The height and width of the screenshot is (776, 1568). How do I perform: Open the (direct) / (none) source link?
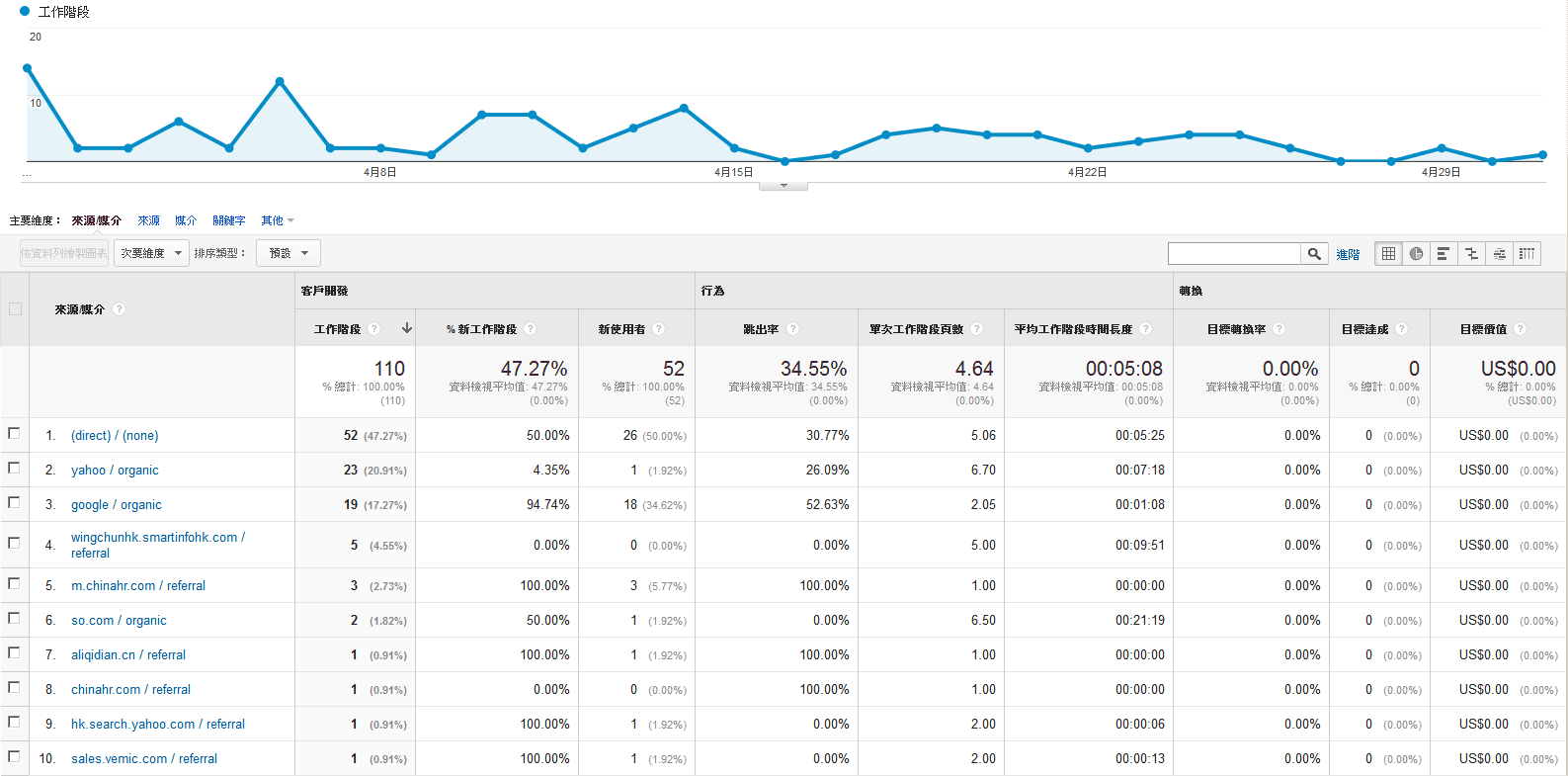click(115, 435)
